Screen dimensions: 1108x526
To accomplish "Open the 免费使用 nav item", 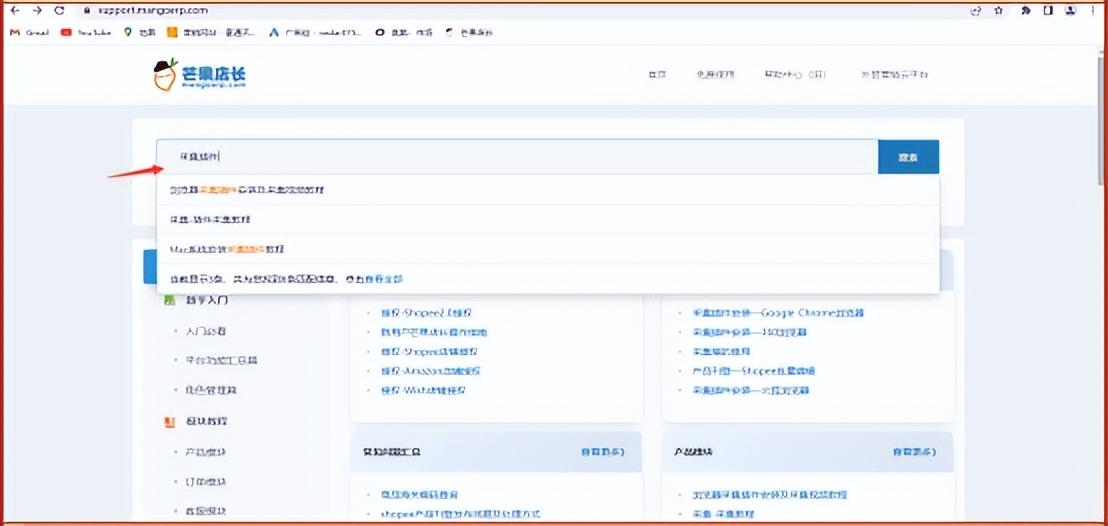I will point(715,75).
